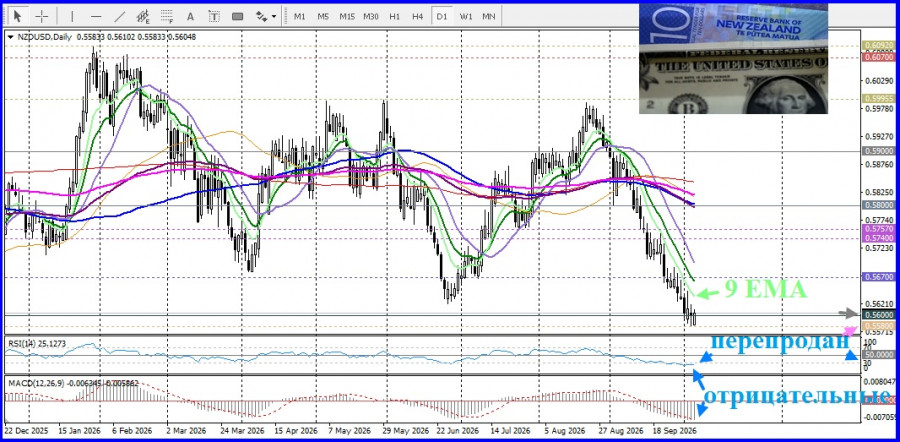This screenshot has height=442, width=900.
Task: Click the 6 Feb 2026 date label
Action: point(133,431)
